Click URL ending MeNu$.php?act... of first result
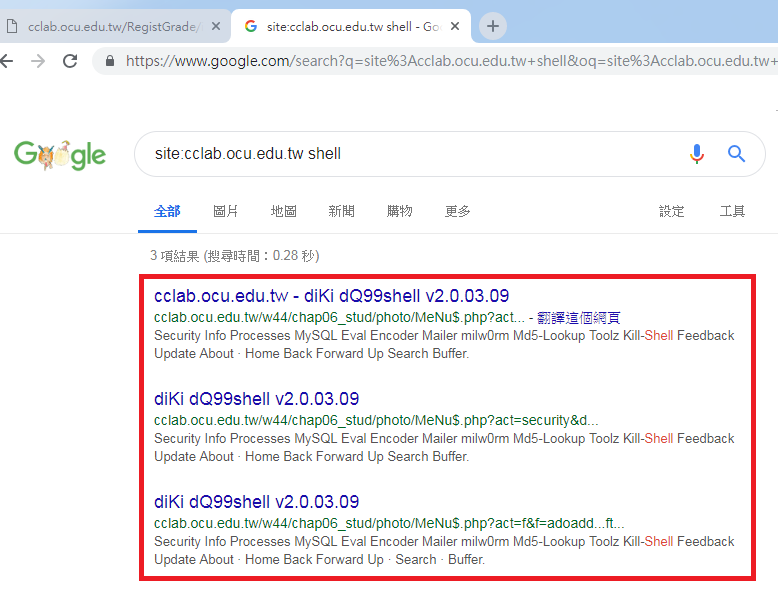 coord(339,318)
